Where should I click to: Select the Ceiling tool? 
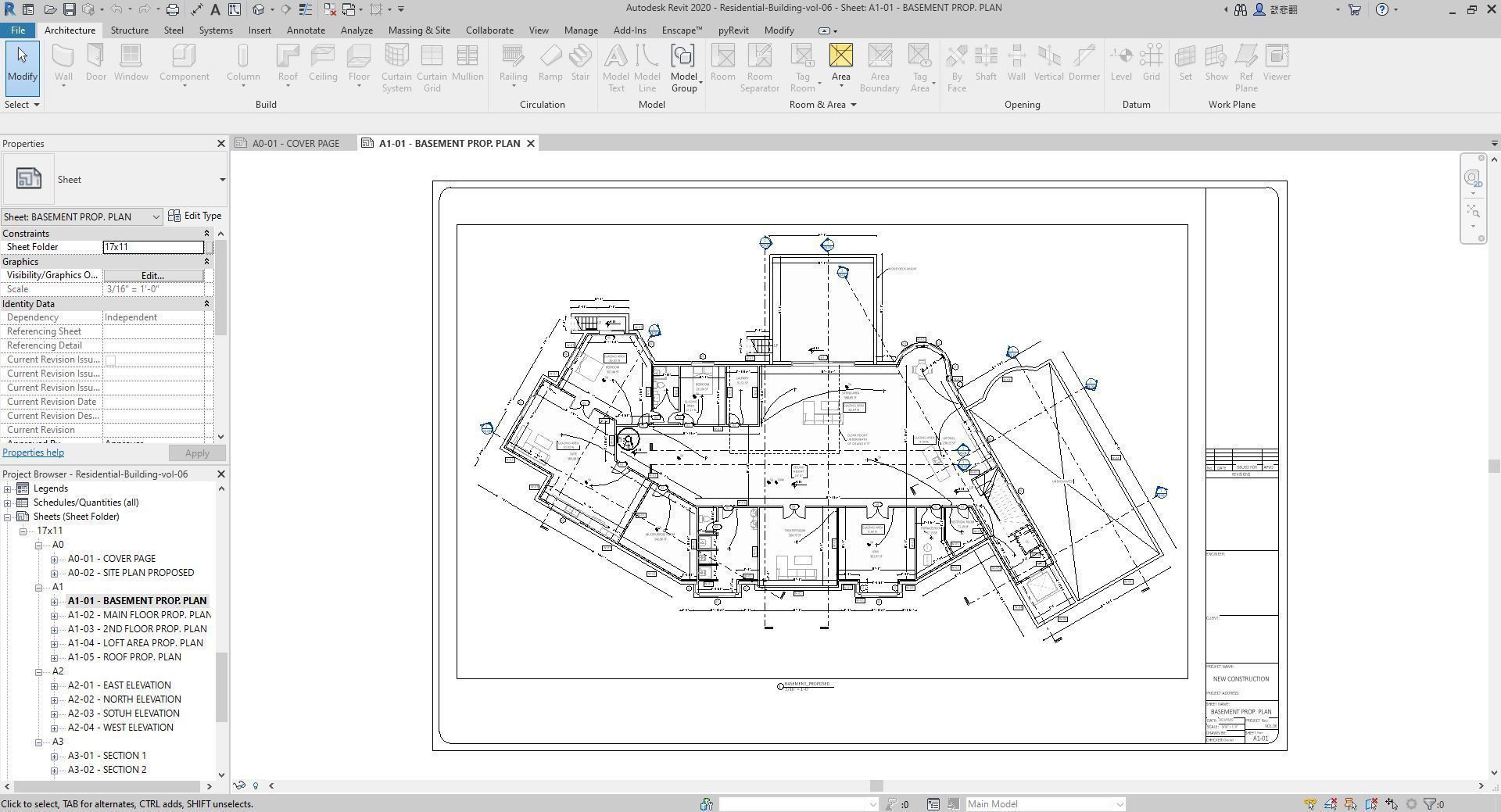[323, 64]
